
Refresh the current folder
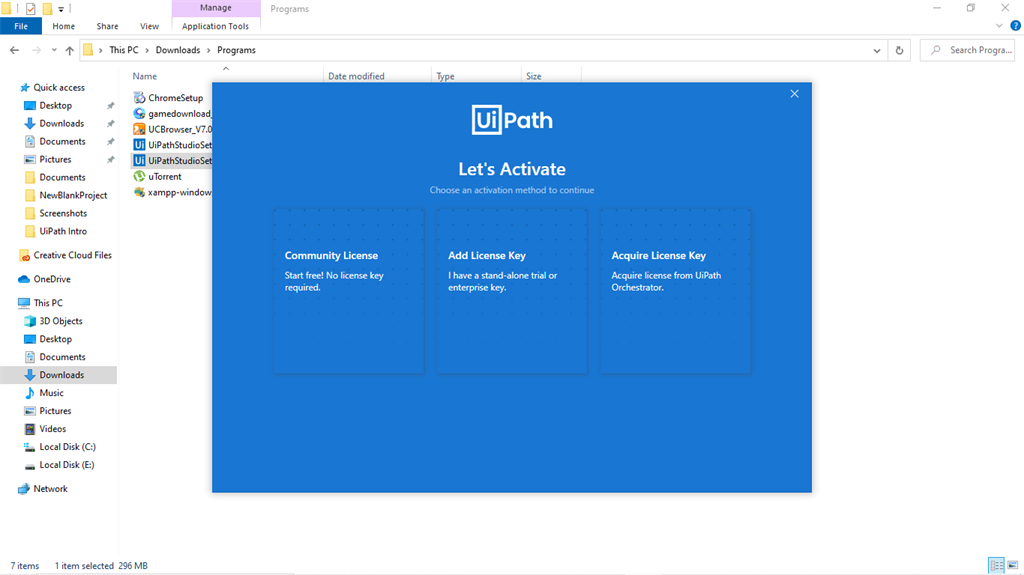pos(899,50)
